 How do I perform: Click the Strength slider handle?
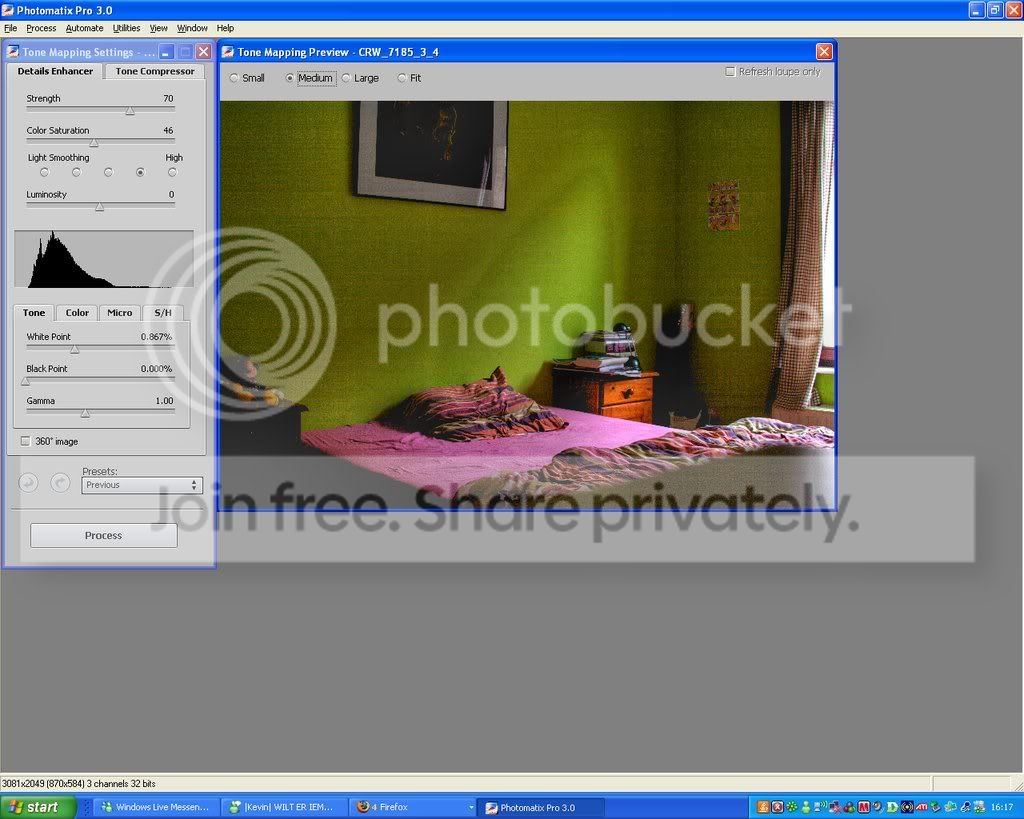[130, 110]
